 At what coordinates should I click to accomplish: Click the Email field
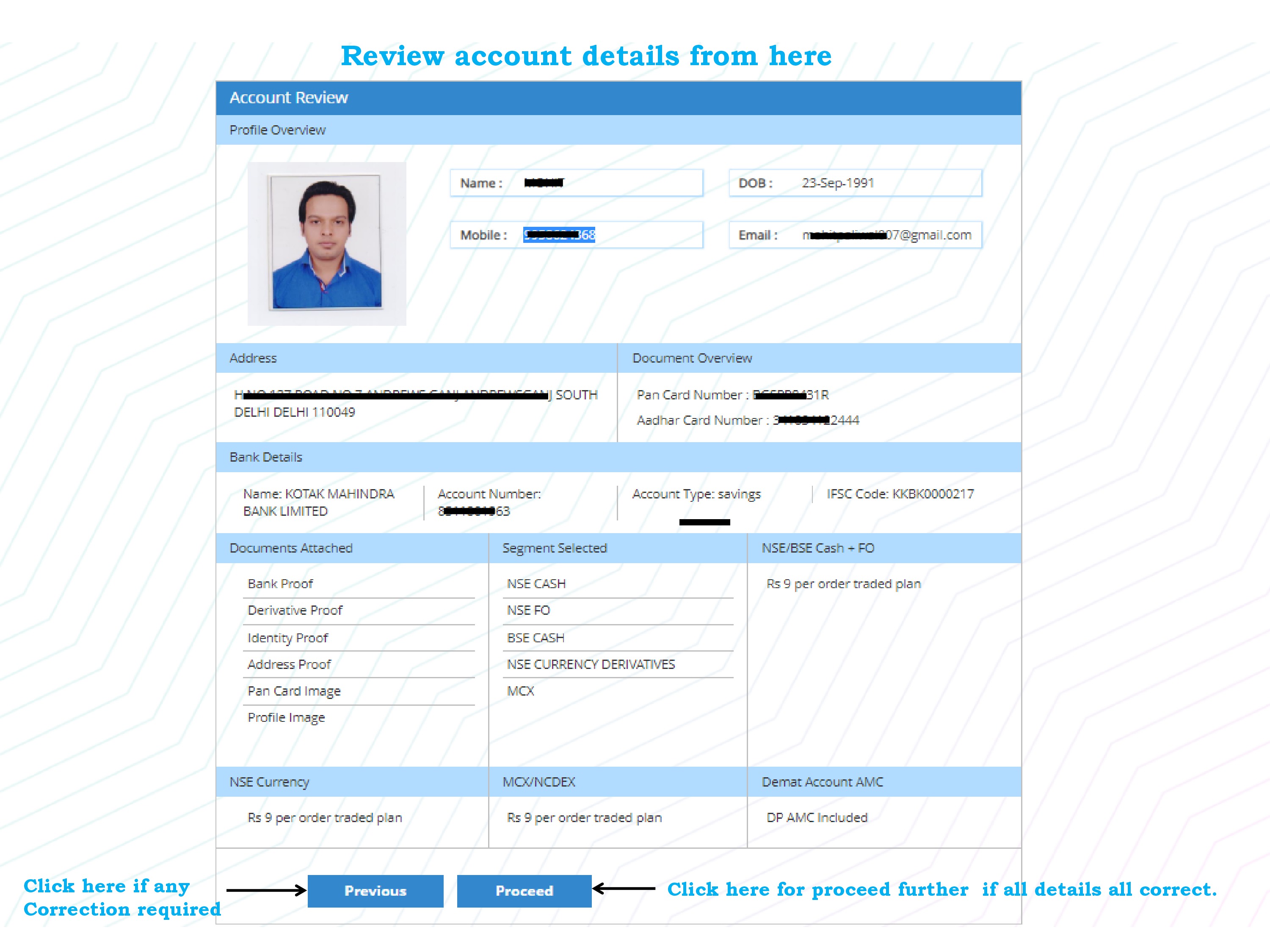[855, 235]
